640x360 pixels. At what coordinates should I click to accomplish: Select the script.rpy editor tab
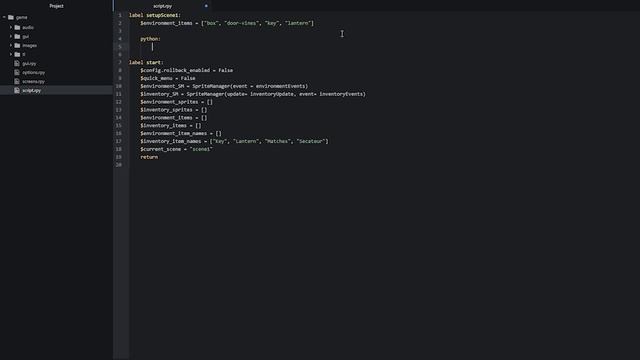point(162,6)
